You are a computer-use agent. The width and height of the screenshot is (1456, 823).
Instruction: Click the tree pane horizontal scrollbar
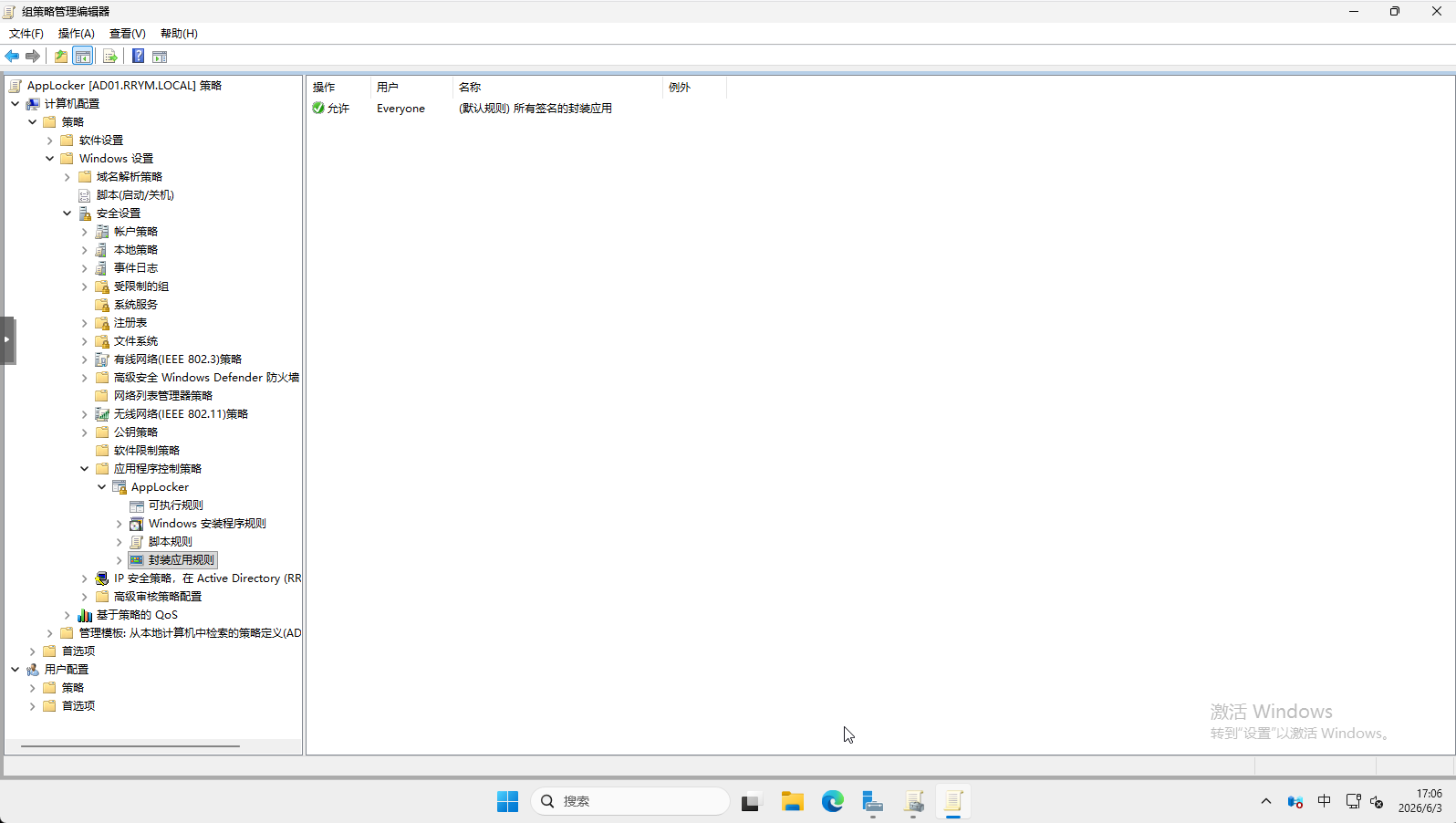130,746
